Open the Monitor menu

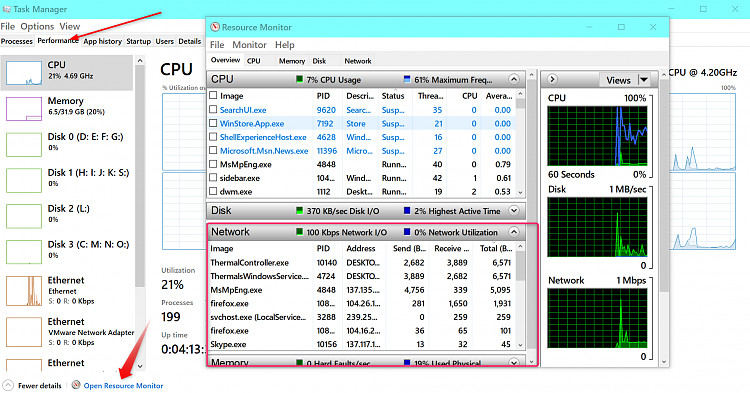click(x=249, y=44)
